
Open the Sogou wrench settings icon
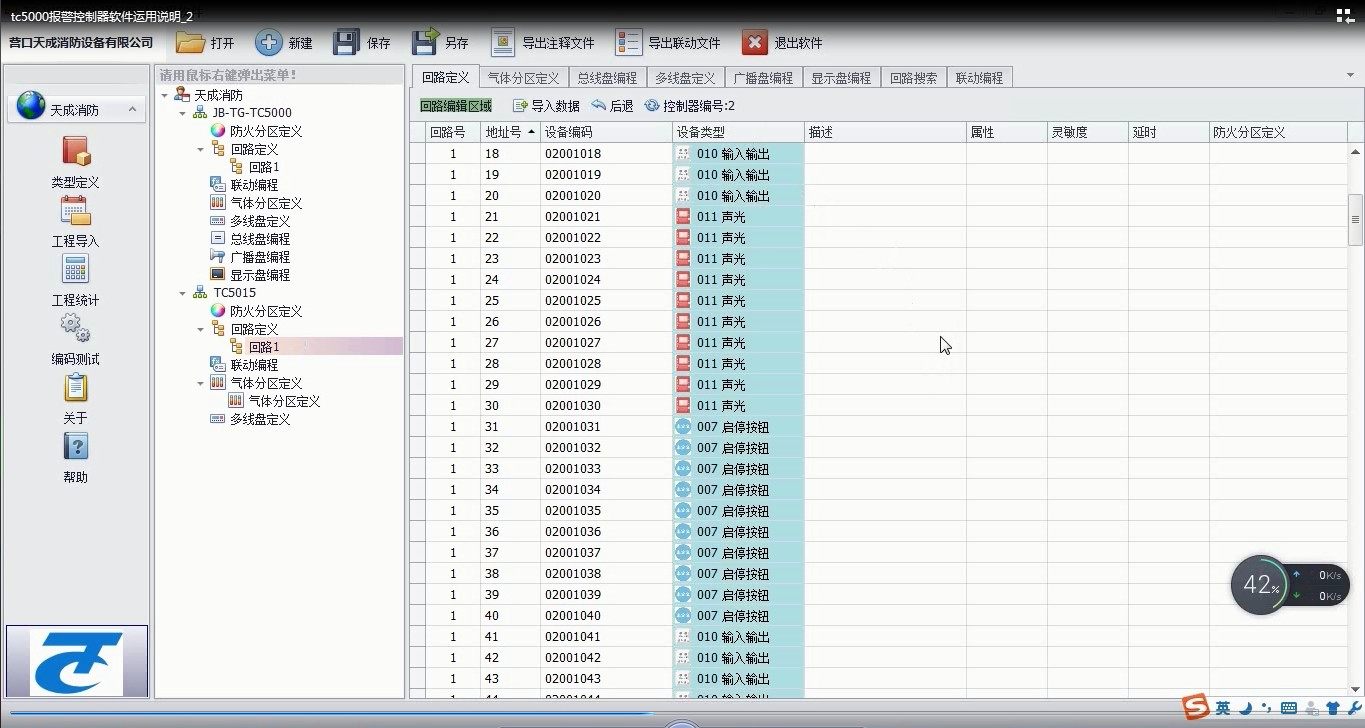pyautogui.click(x=1356, y=708)
